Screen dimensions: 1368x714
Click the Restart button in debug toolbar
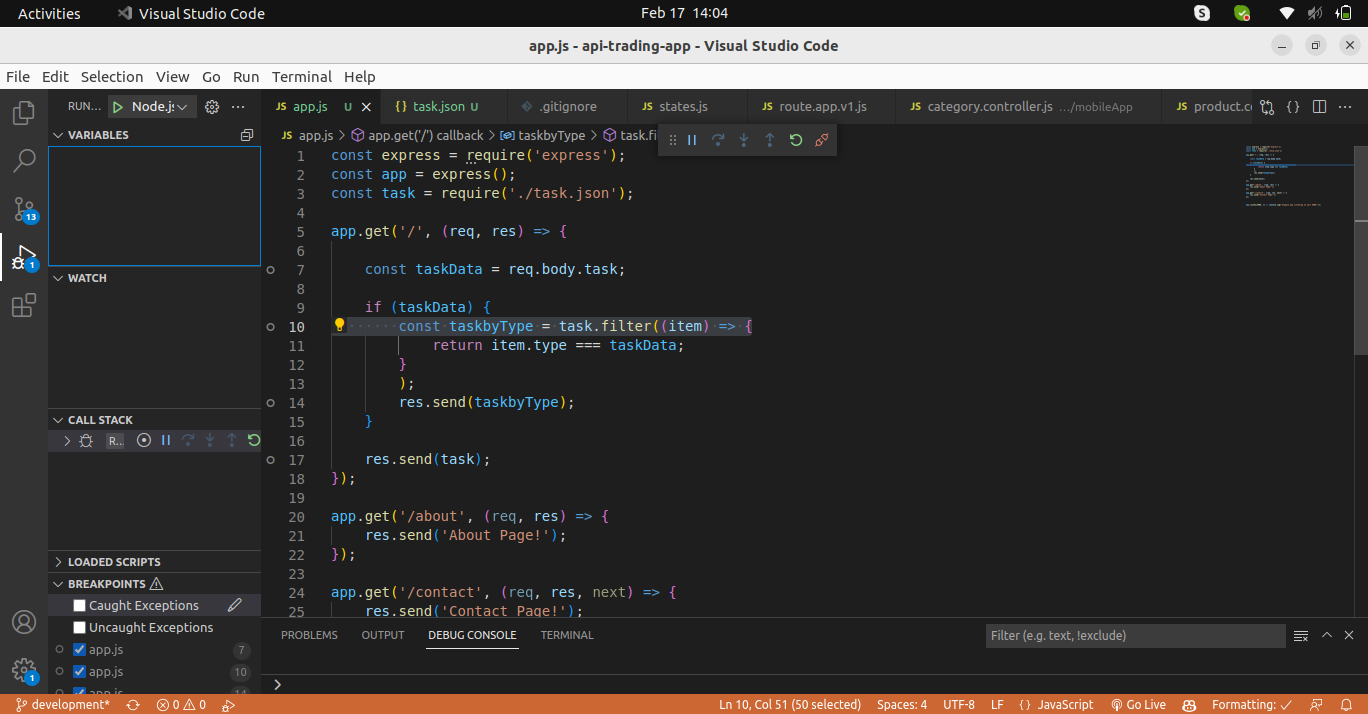[x=796, y=140]
